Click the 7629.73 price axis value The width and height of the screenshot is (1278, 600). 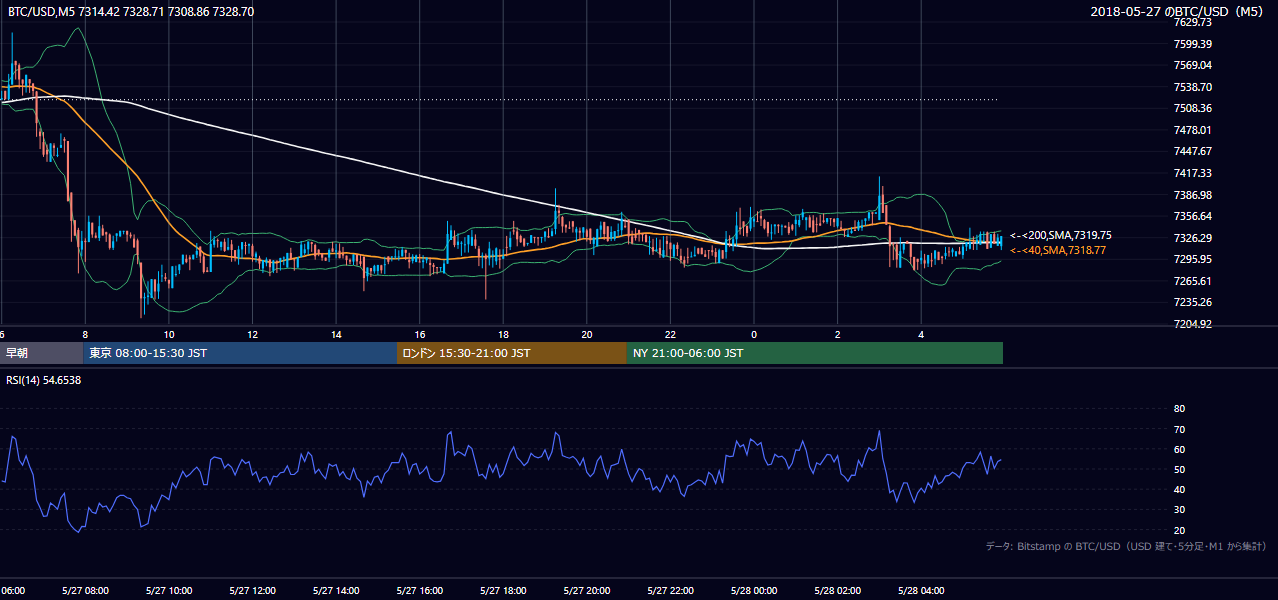point(1192,22)
